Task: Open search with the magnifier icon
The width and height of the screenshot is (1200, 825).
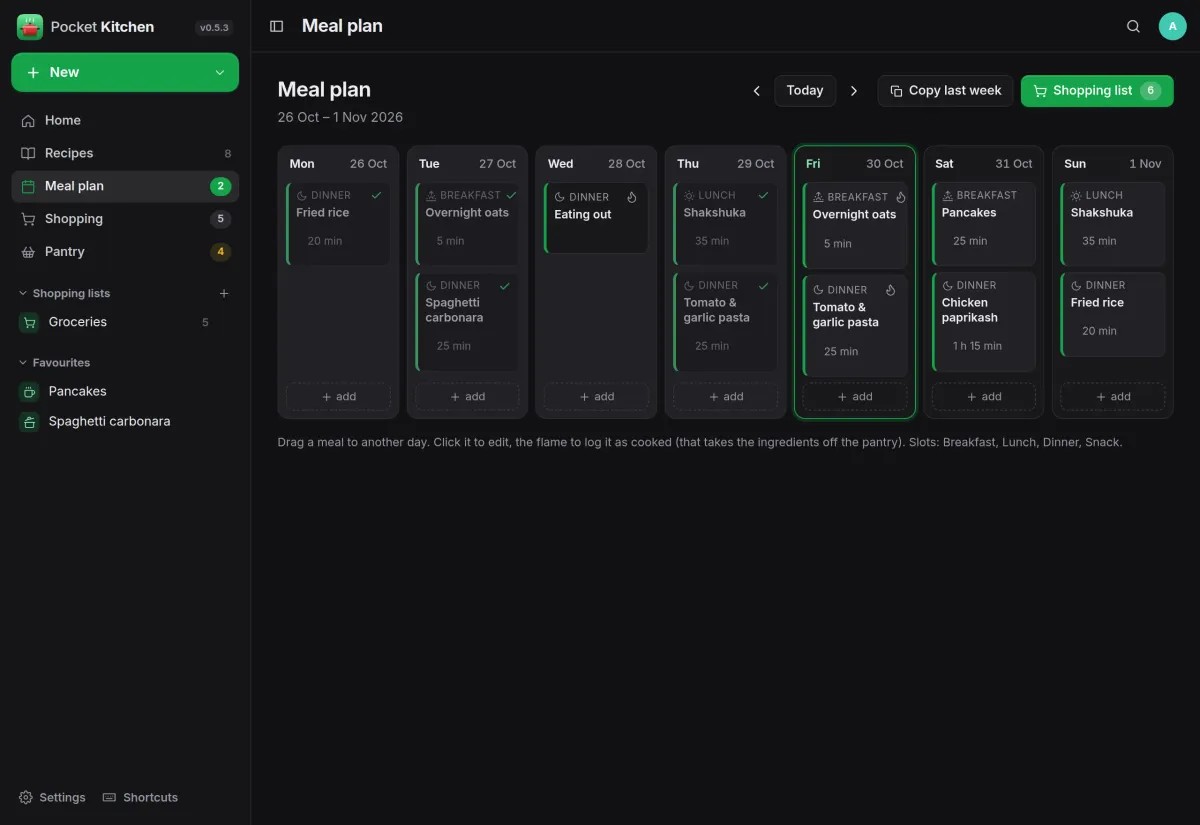Action: click(1133, 26)
